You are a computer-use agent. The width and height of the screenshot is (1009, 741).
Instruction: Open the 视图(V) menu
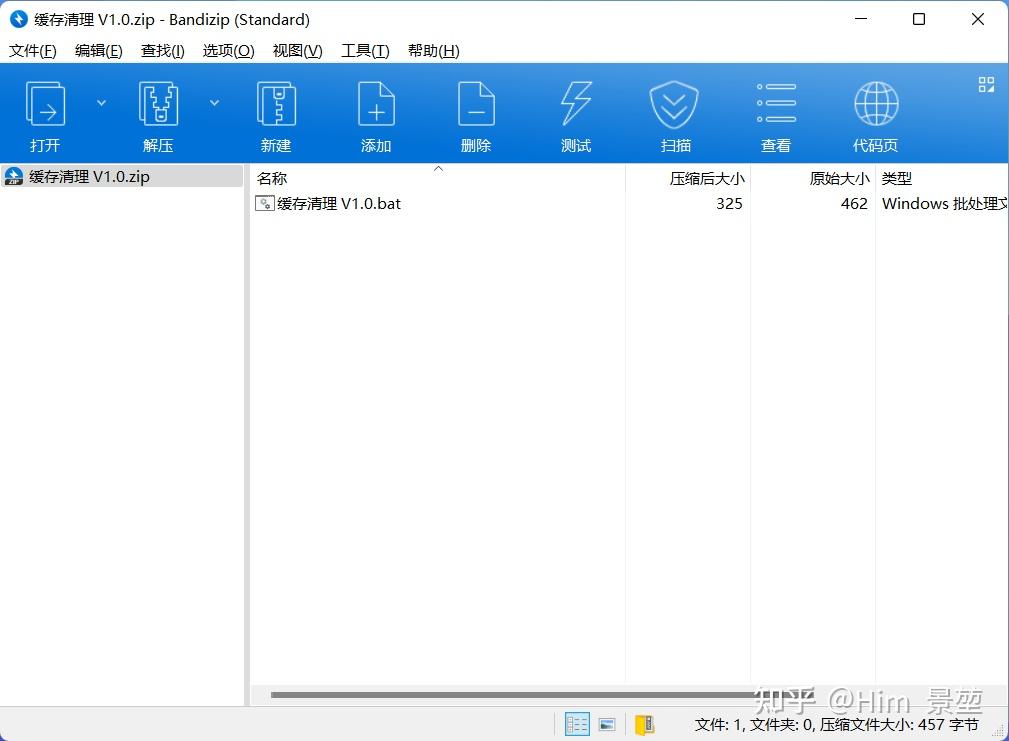tap(297, 51)
